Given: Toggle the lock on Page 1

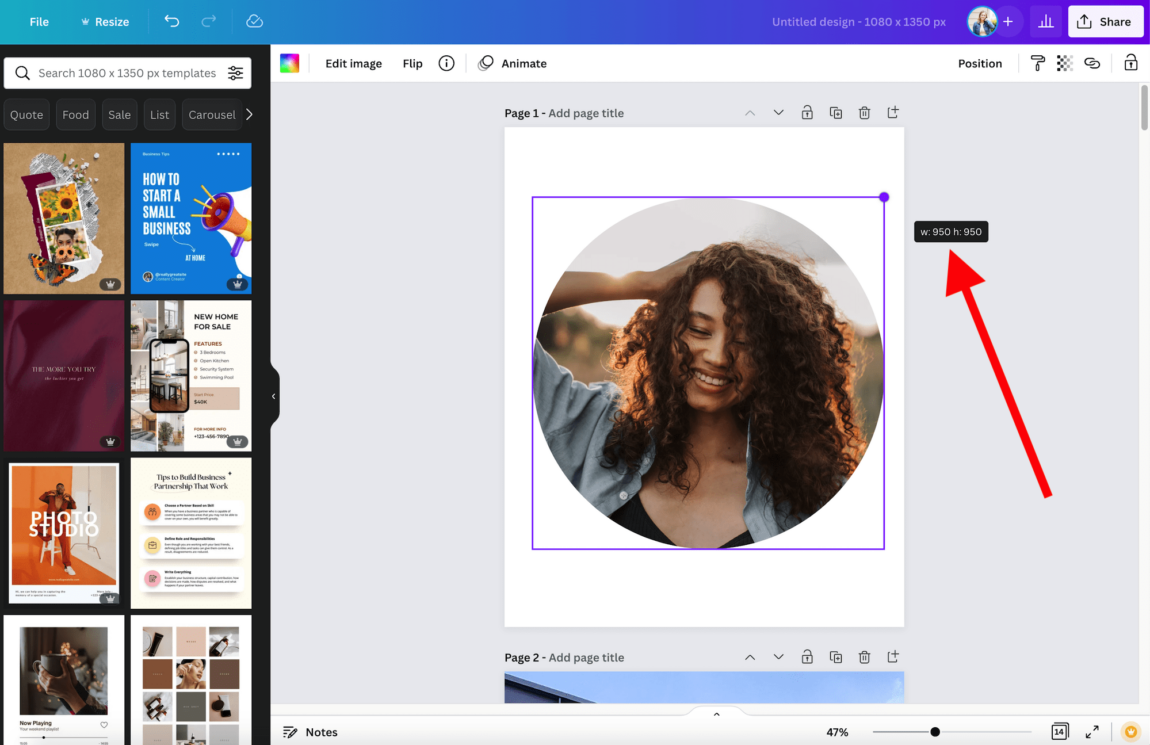Looking at the screenshot, I should (x=807, y=112).
